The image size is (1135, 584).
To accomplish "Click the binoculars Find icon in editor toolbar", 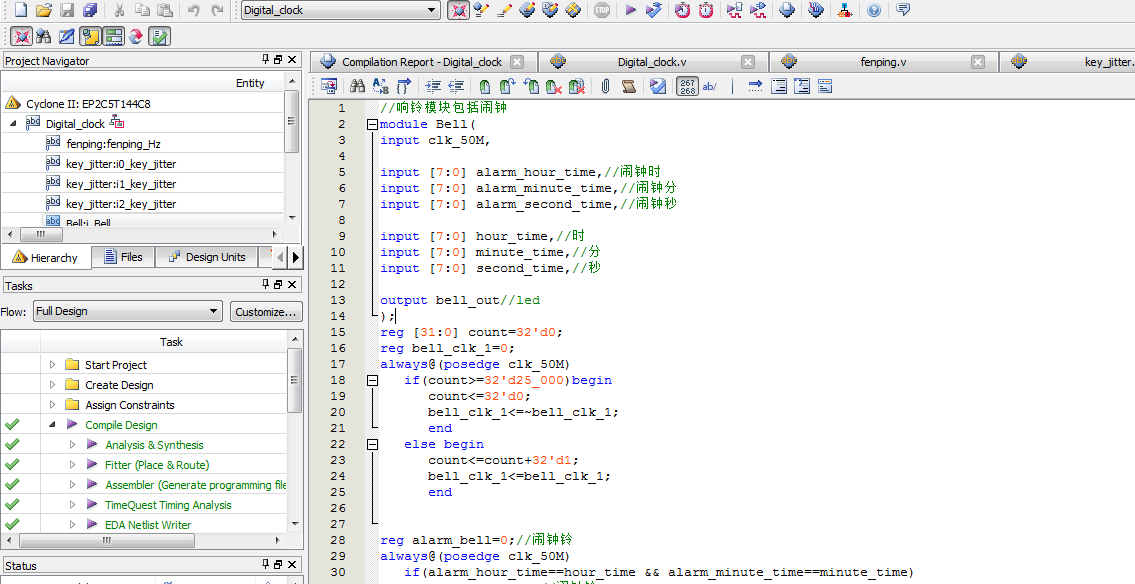I will [356, 87].
